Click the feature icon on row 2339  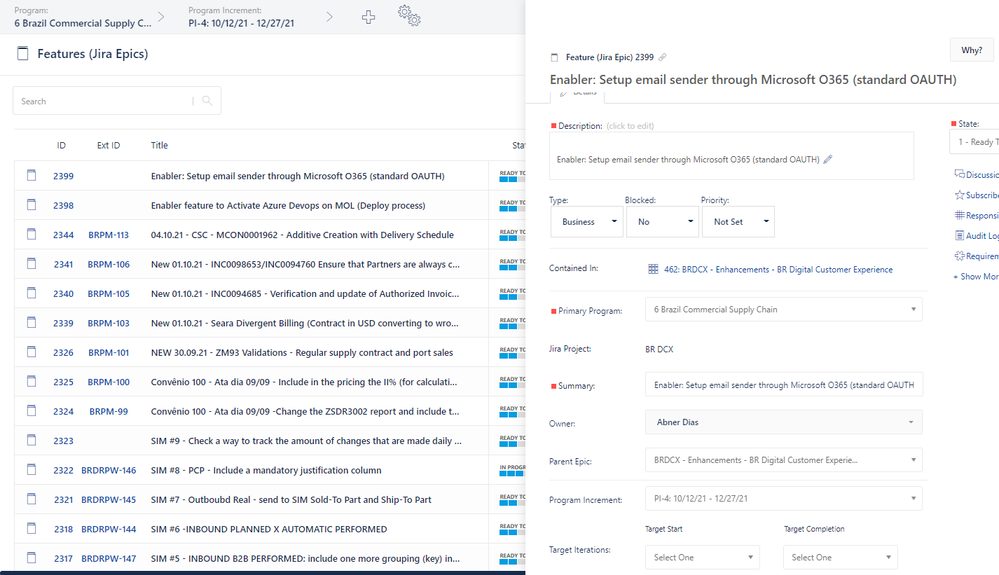(31, 322)
